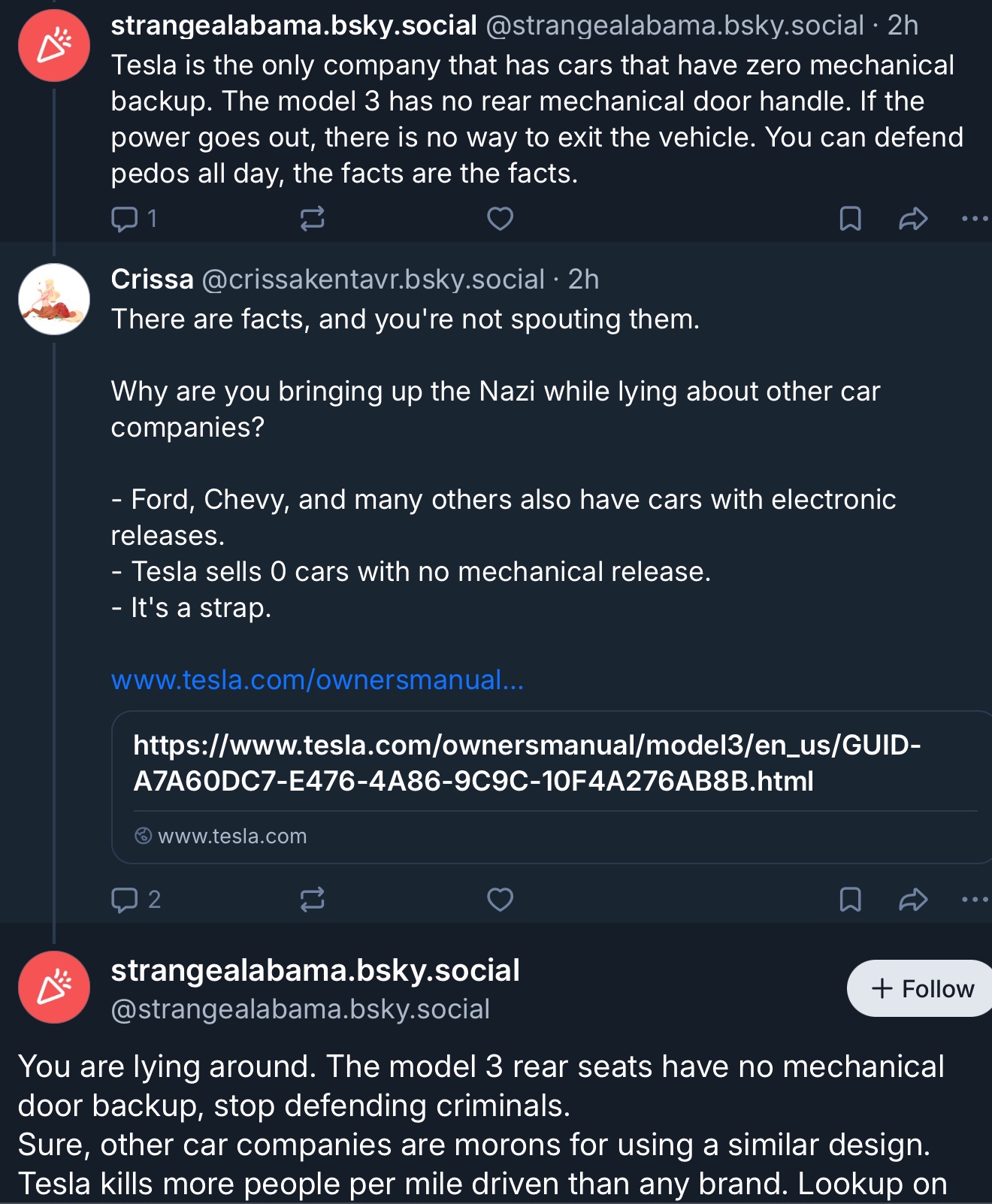
Task: Click the Crissa display name
Action: click(152, 280)
